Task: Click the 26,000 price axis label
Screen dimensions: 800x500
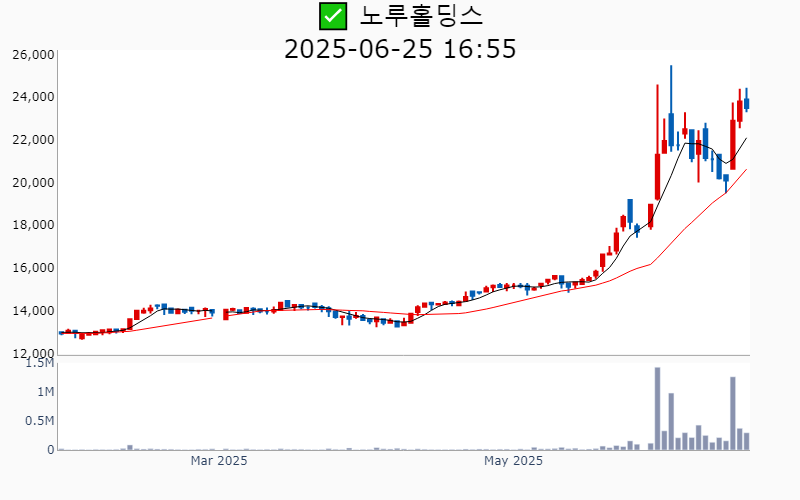Action: tap(33, 55)
